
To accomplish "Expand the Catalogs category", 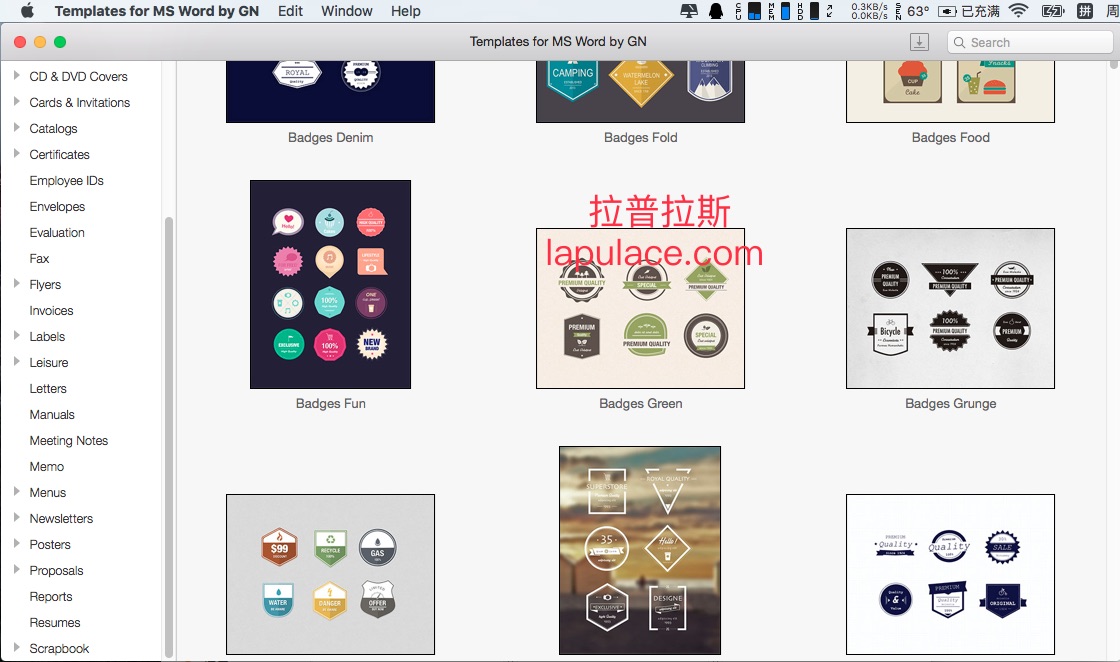I will pyautogui.click(x=16, y=128).
